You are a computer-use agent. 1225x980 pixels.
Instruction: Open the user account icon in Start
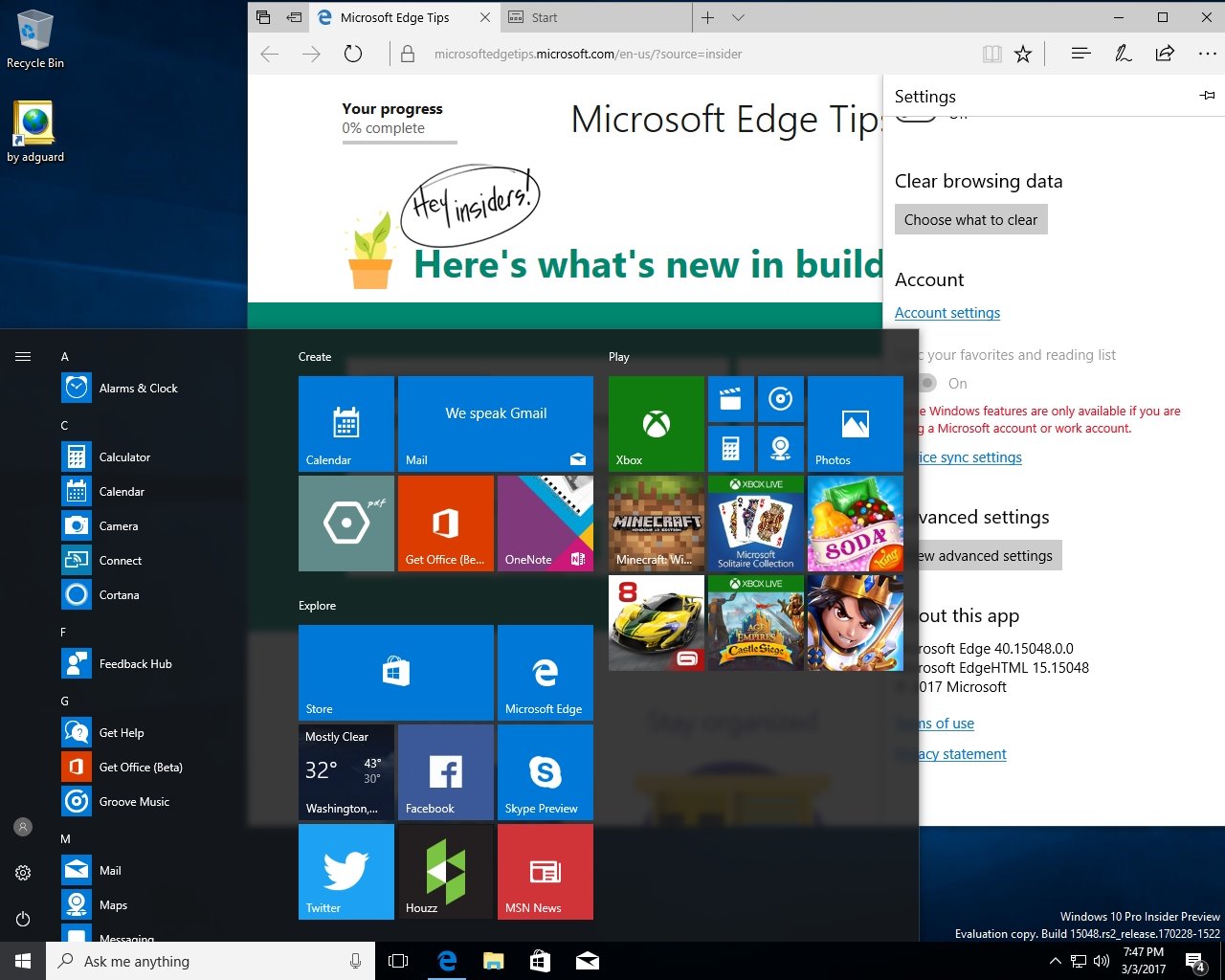23,827
